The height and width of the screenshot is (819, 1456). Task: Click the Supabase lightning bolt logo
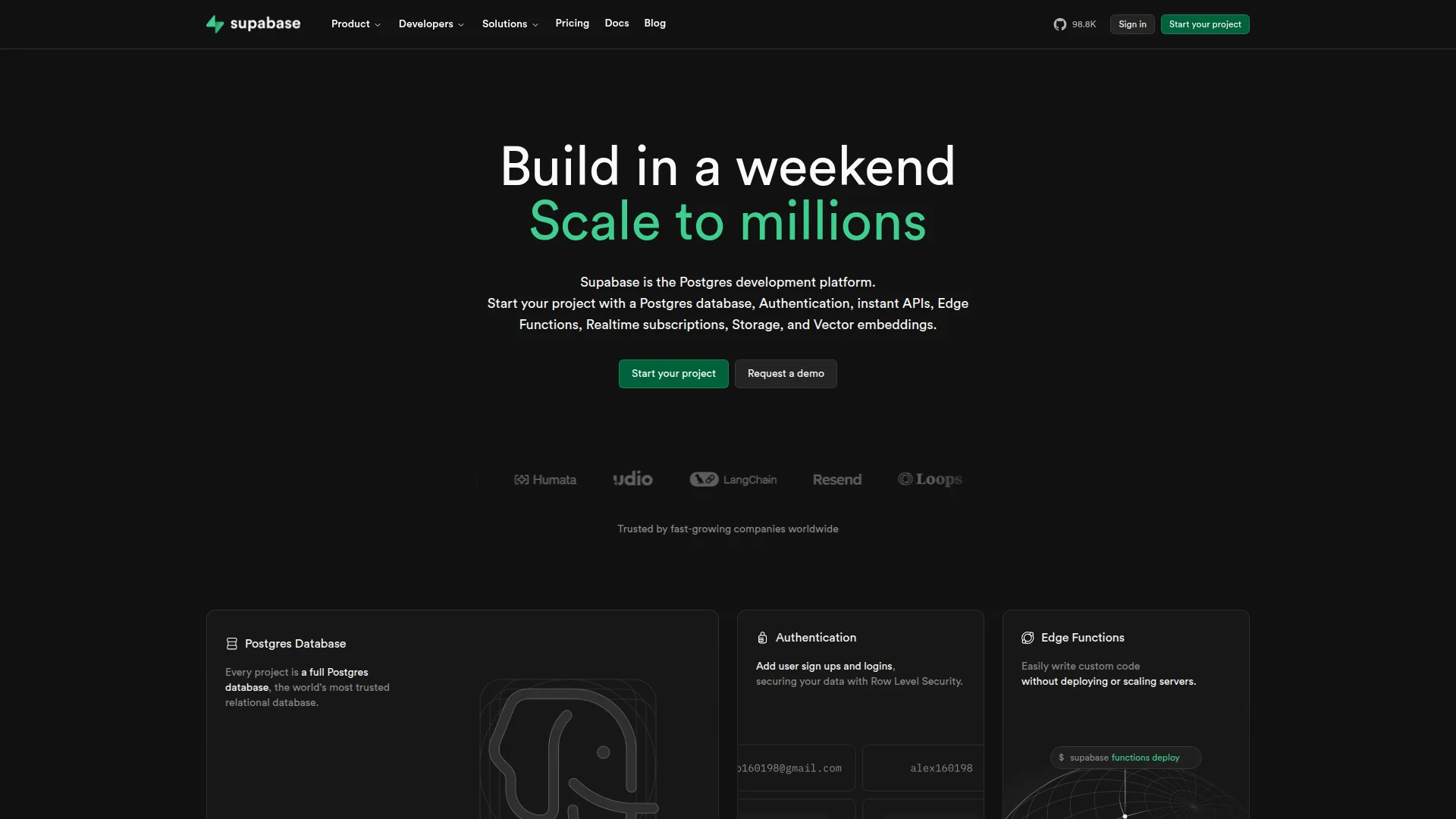tap(215, 24)
